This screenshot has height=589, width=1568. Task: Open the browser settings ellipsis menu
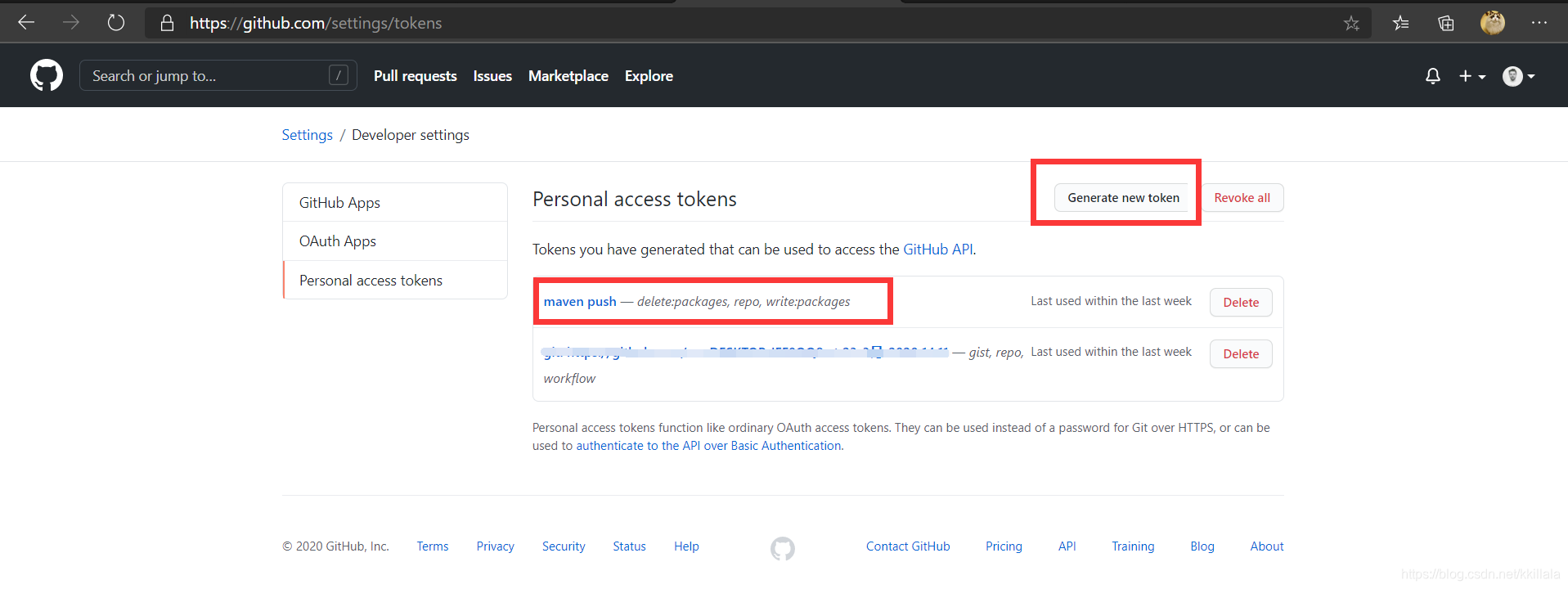pos(1539,23)
